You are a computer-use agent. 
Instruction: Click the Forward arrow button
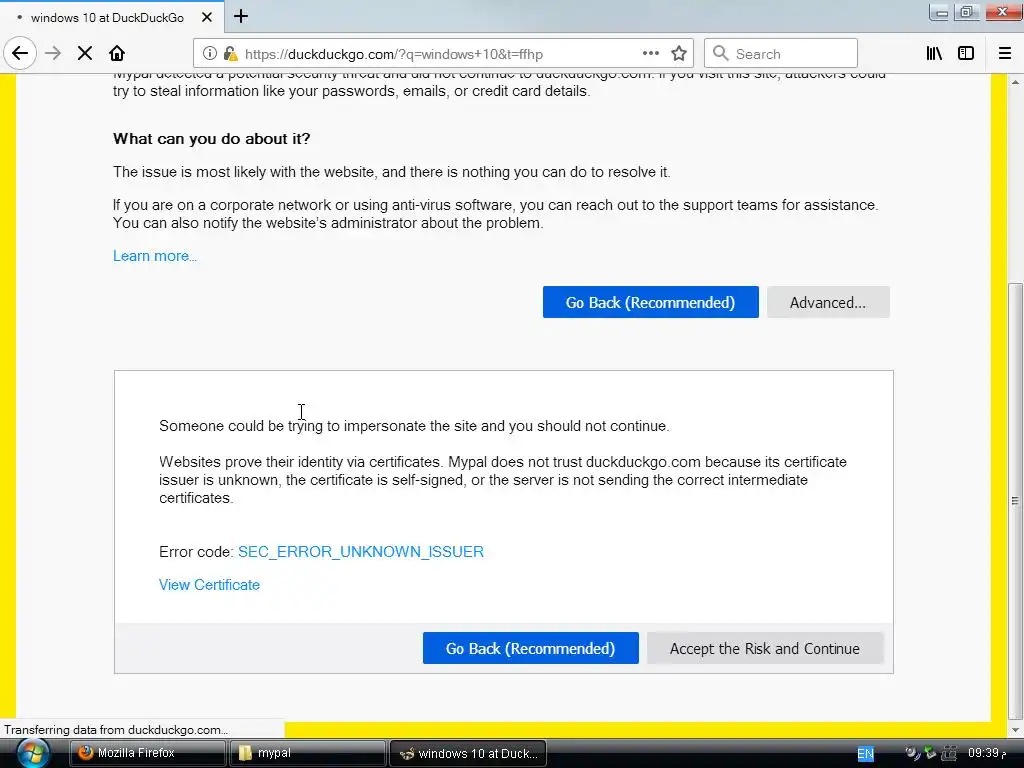pyautogui.click(x=53, y=54)
